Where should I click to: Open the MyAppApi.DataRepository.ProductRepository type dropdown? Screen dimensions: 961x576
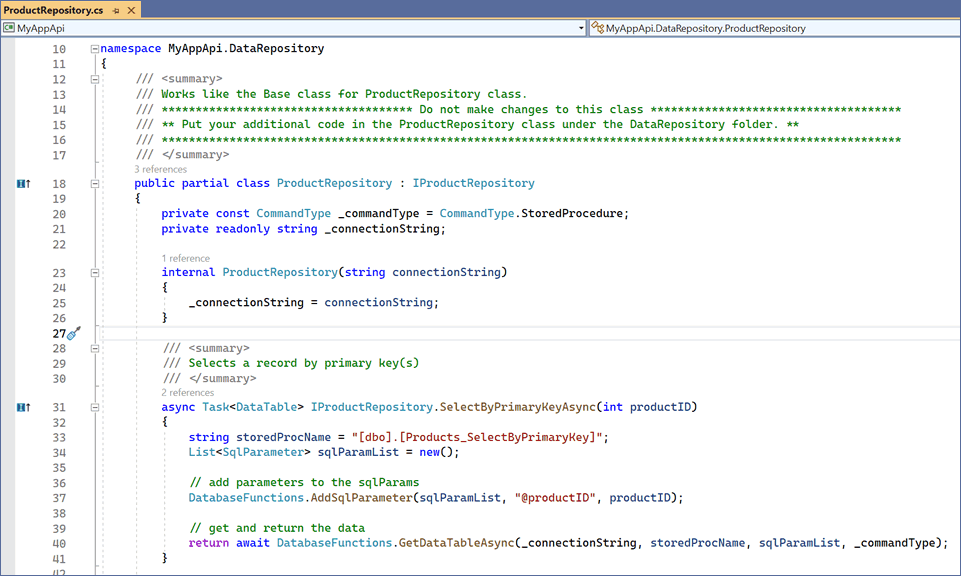tap(775, 28)
